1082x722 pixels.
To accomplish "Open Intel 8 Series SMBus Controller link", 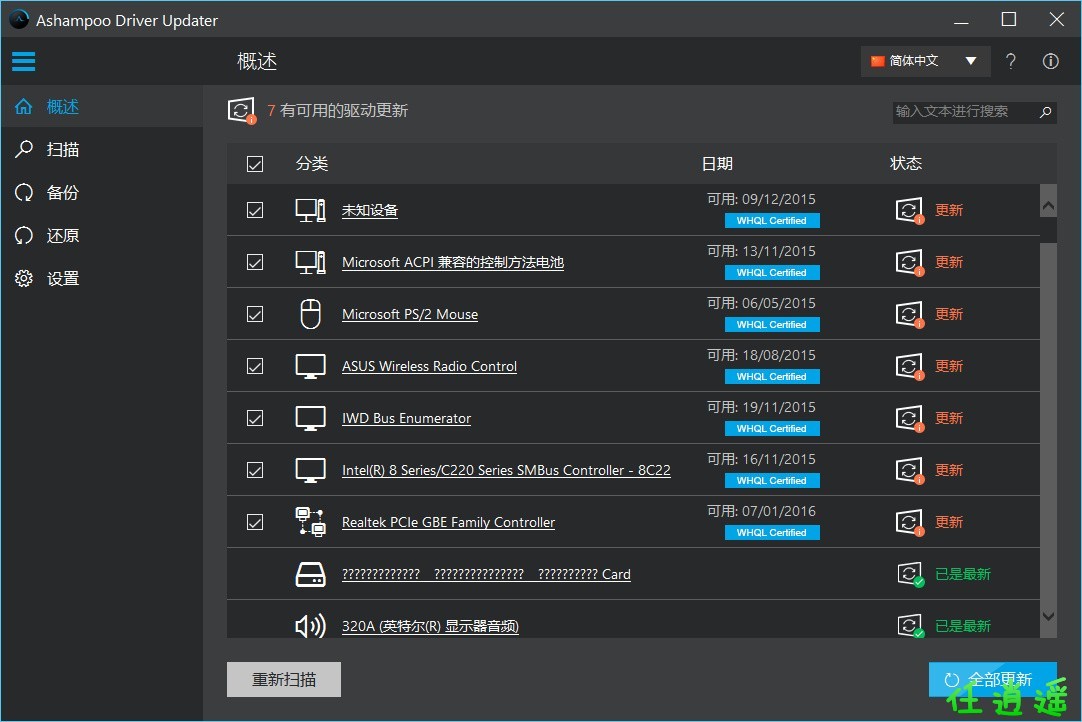I will [506, 470].
